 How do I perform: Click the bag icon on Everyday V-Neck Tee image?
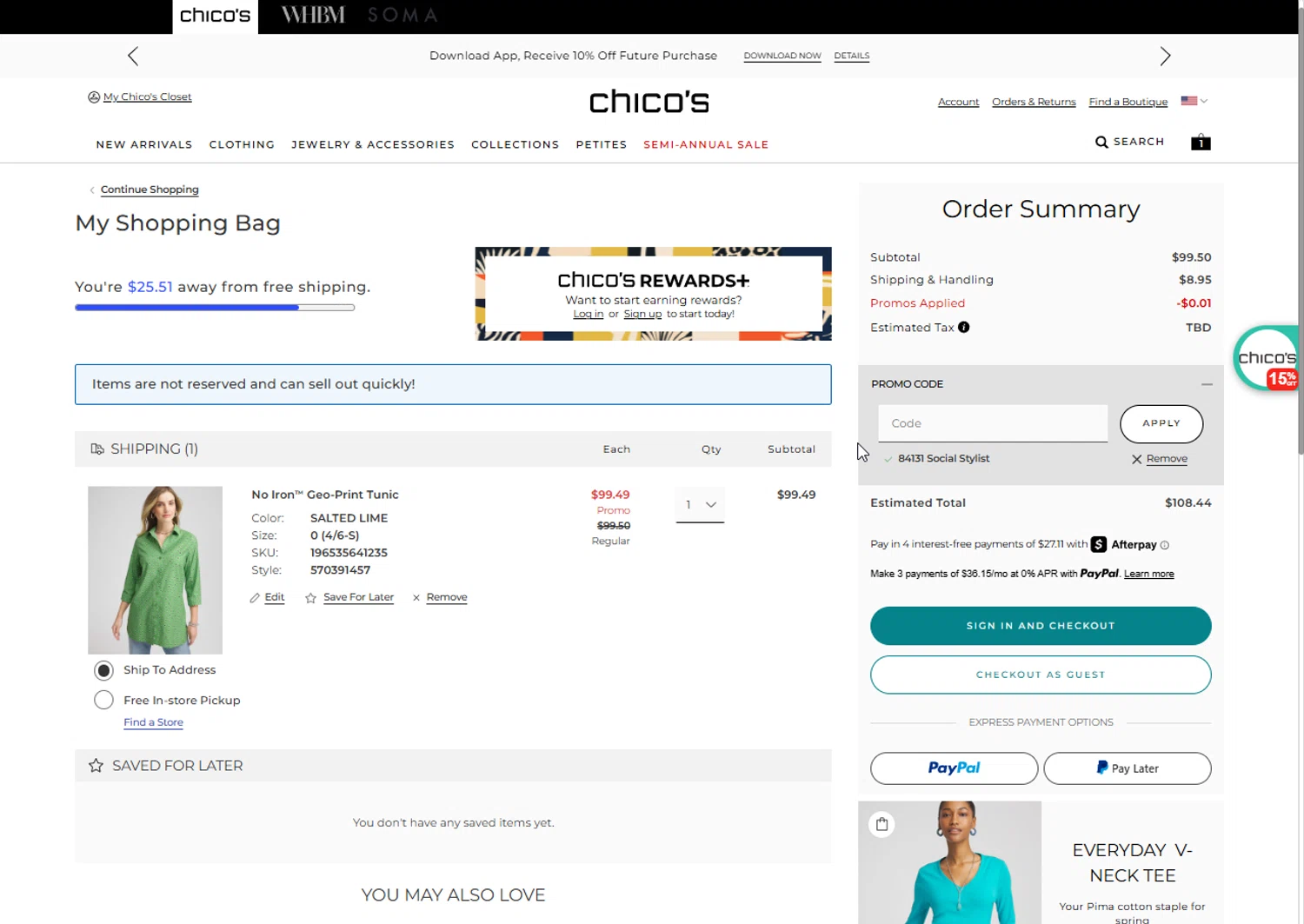(882, 824)
